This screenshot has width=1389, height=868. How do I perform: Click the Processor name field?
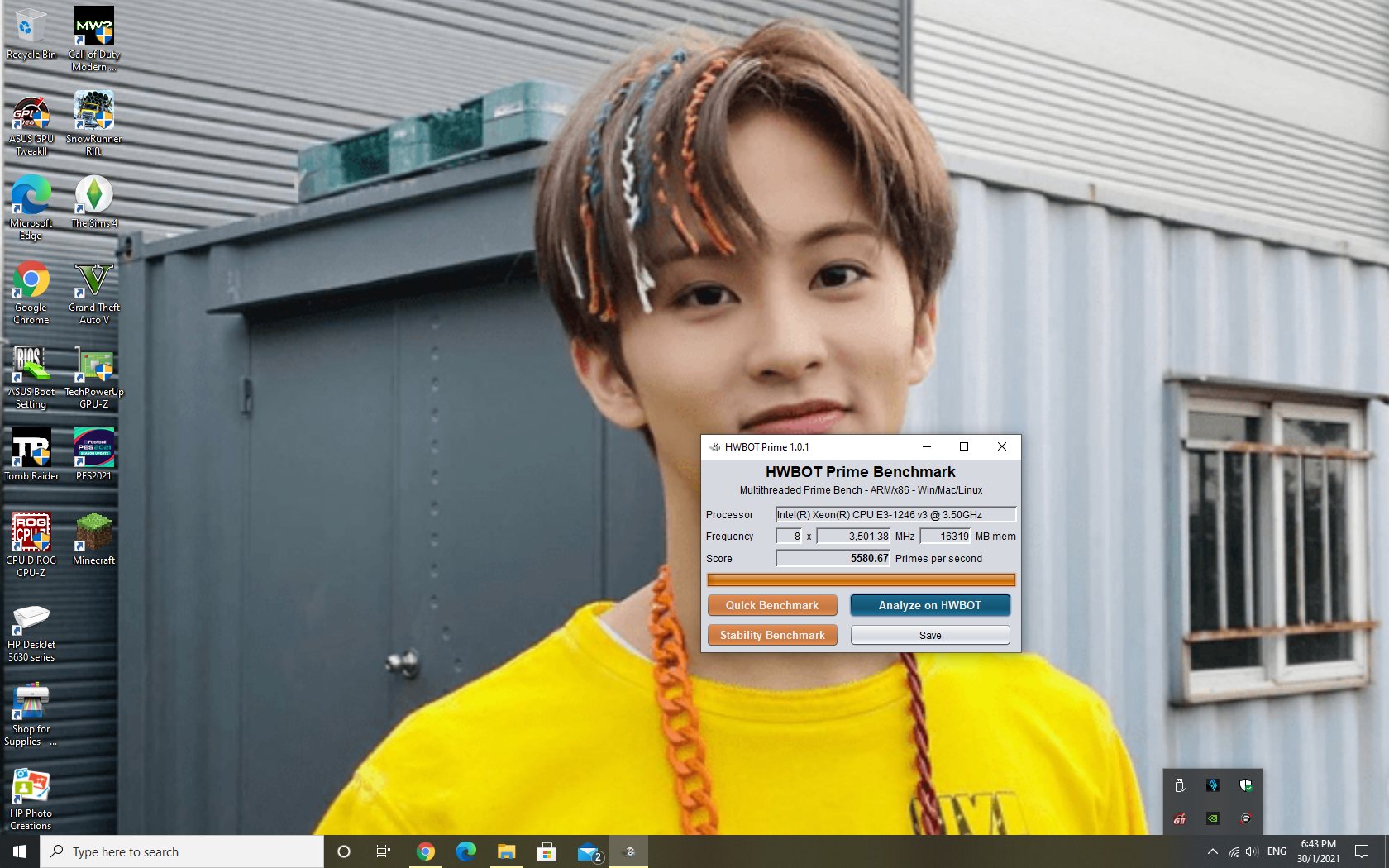tap(895, 514)
